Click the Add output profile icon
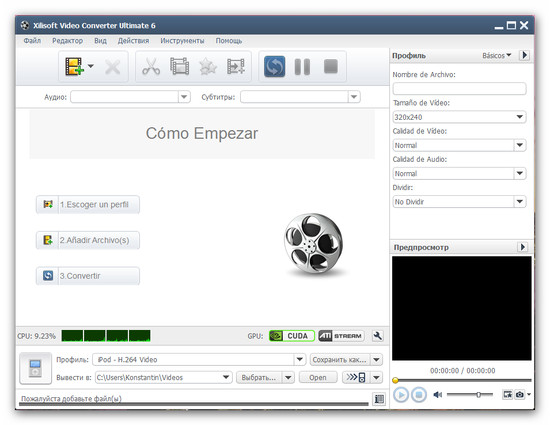The height and width of the screenshot is (425, 550). [236, 66]
